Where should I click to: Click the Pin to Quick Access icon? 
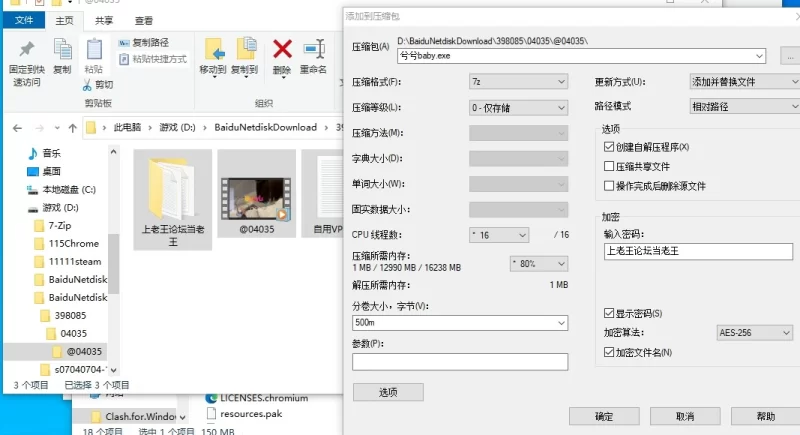tap(27, 50)
